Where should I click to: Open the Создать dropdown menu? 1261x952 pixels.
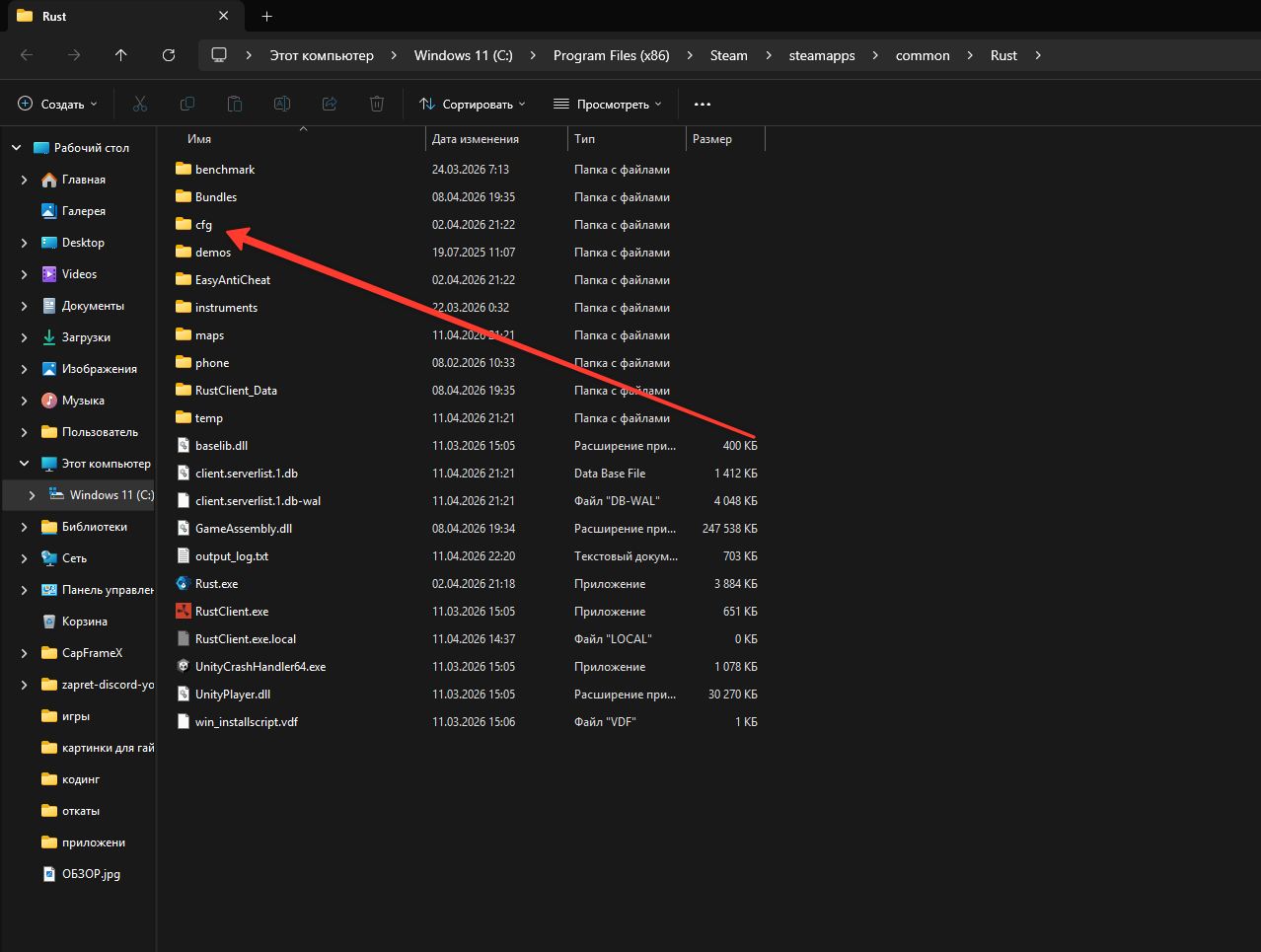pyautogui.click(x=58, y=104)
